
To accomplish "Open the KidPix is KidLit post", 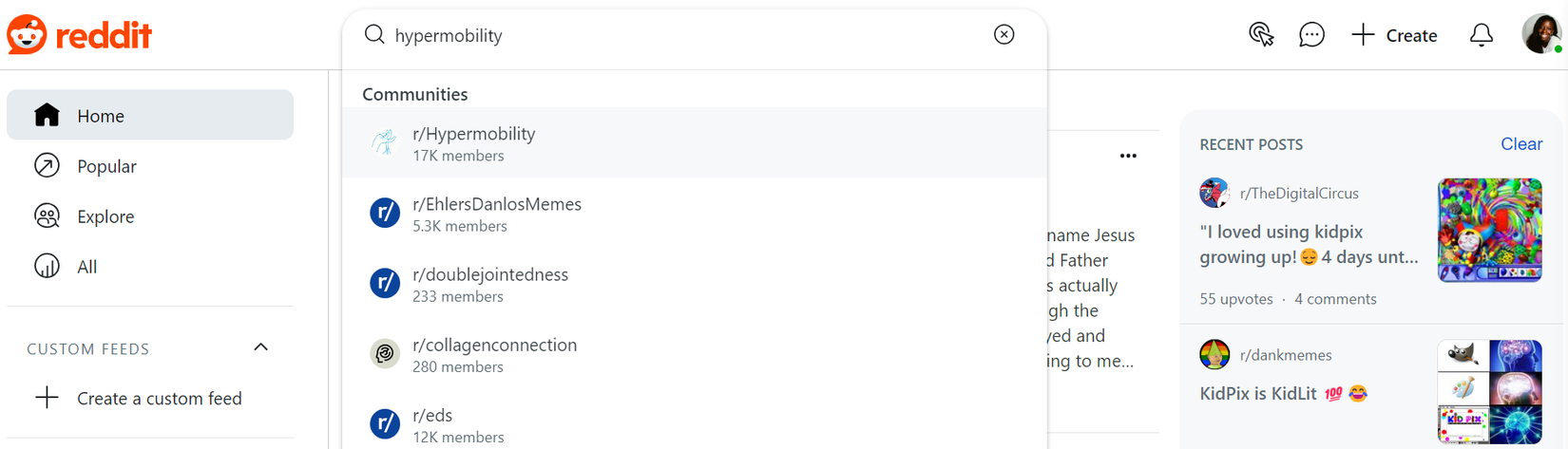I will pos(1283,393).
